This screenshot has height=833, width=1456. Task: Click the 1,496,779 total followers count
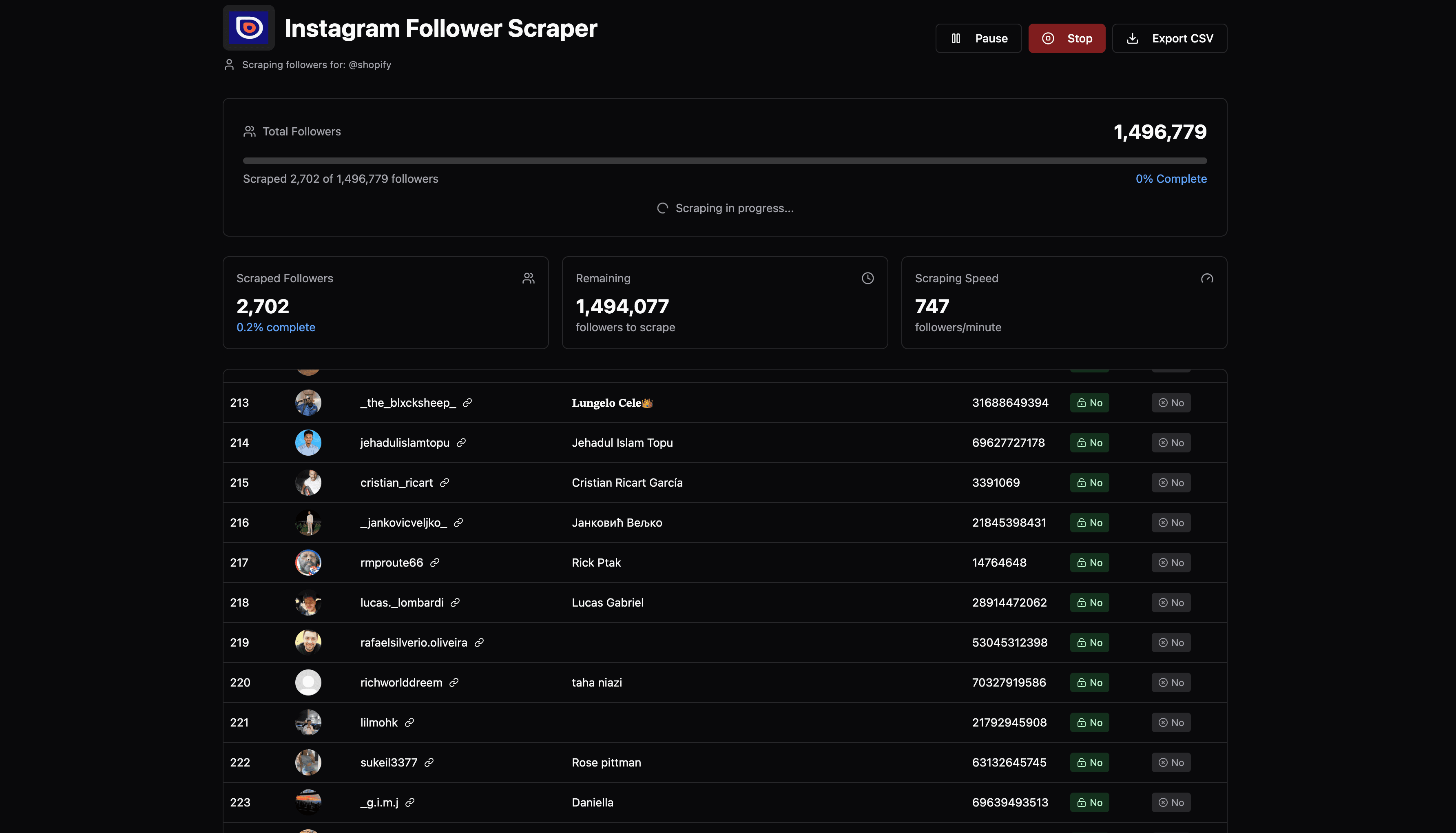pyautogui.click(x=1160, y=132)
